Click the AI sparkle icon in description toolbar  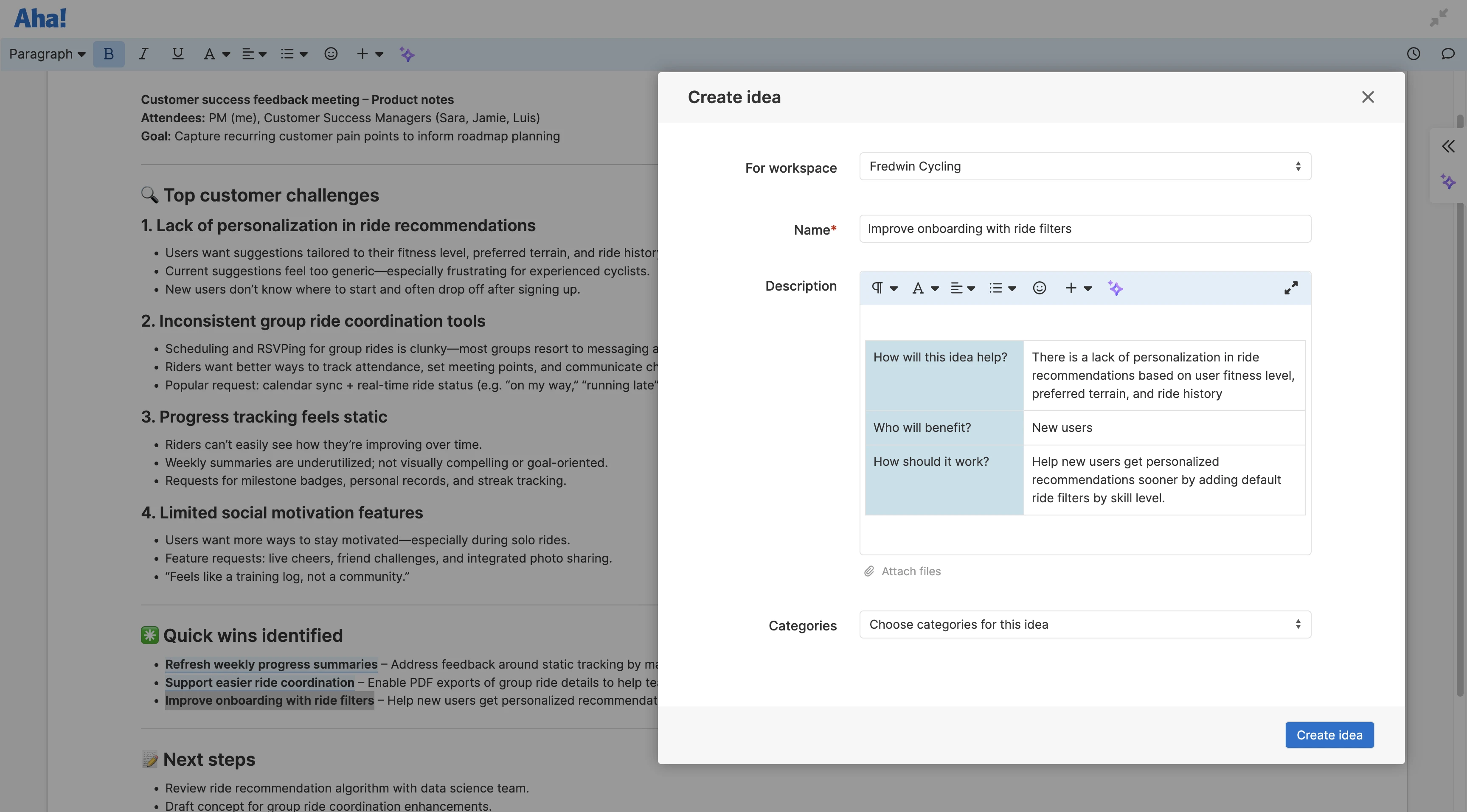1115,288
